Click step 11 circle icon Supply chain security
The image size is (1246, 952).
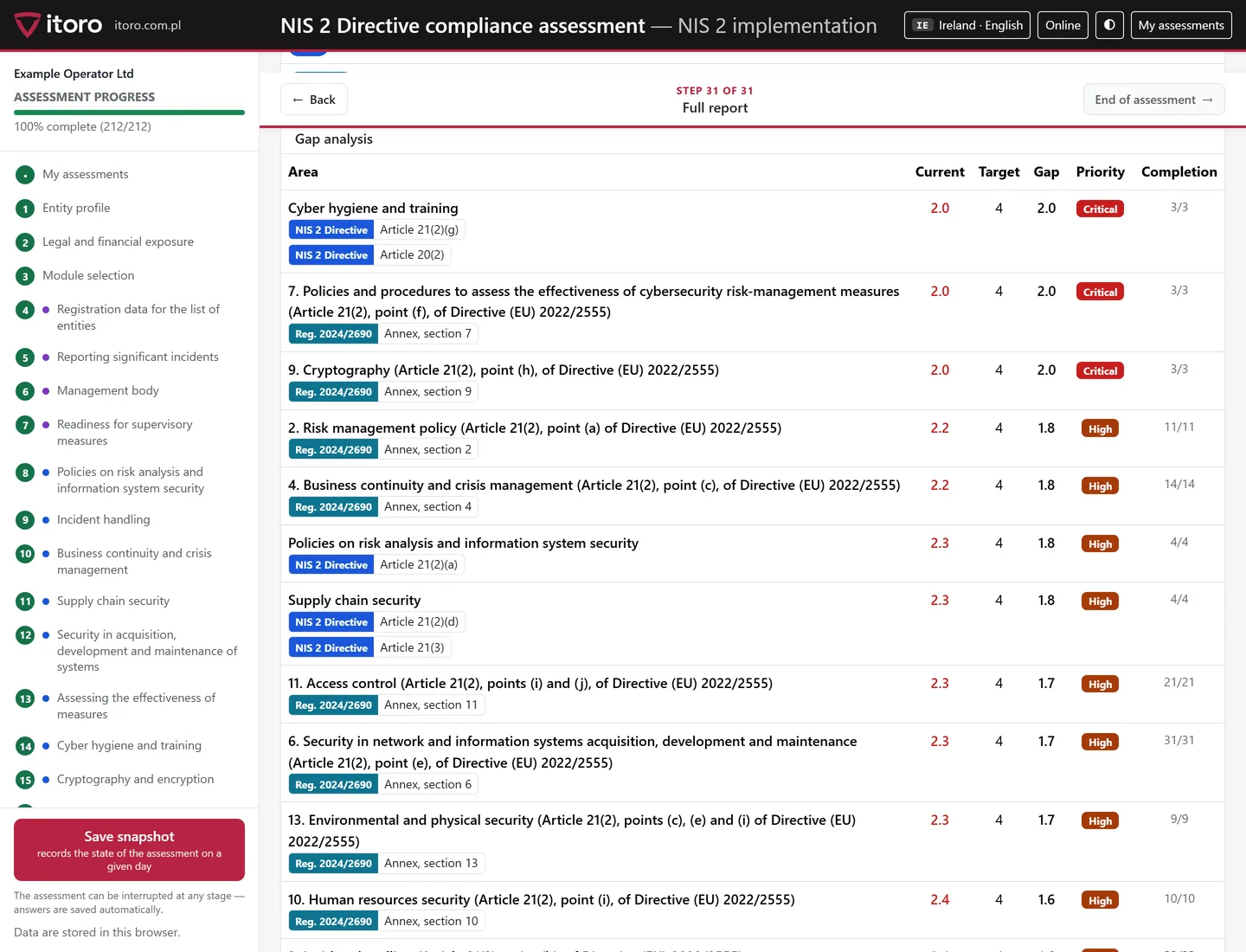(x=25, y=601)
